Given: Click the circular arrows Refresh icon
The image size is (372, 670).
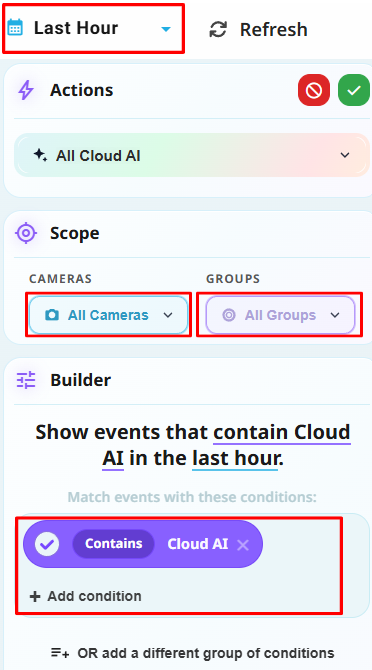Looking at the screenshot, I should pyautogui.click(x=218, y=29).
